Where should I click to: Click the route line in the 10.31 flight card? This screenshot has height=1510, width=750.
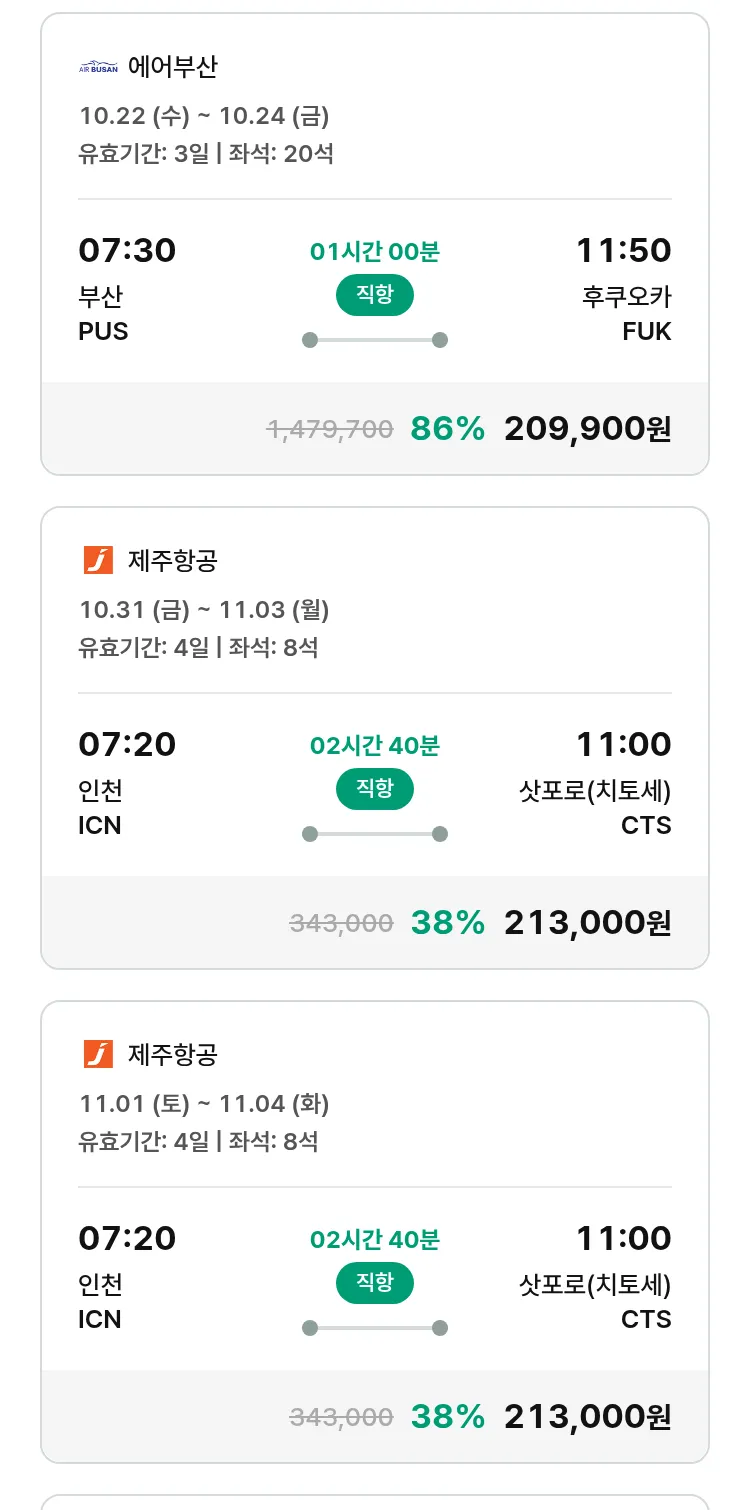click(374, 834)
